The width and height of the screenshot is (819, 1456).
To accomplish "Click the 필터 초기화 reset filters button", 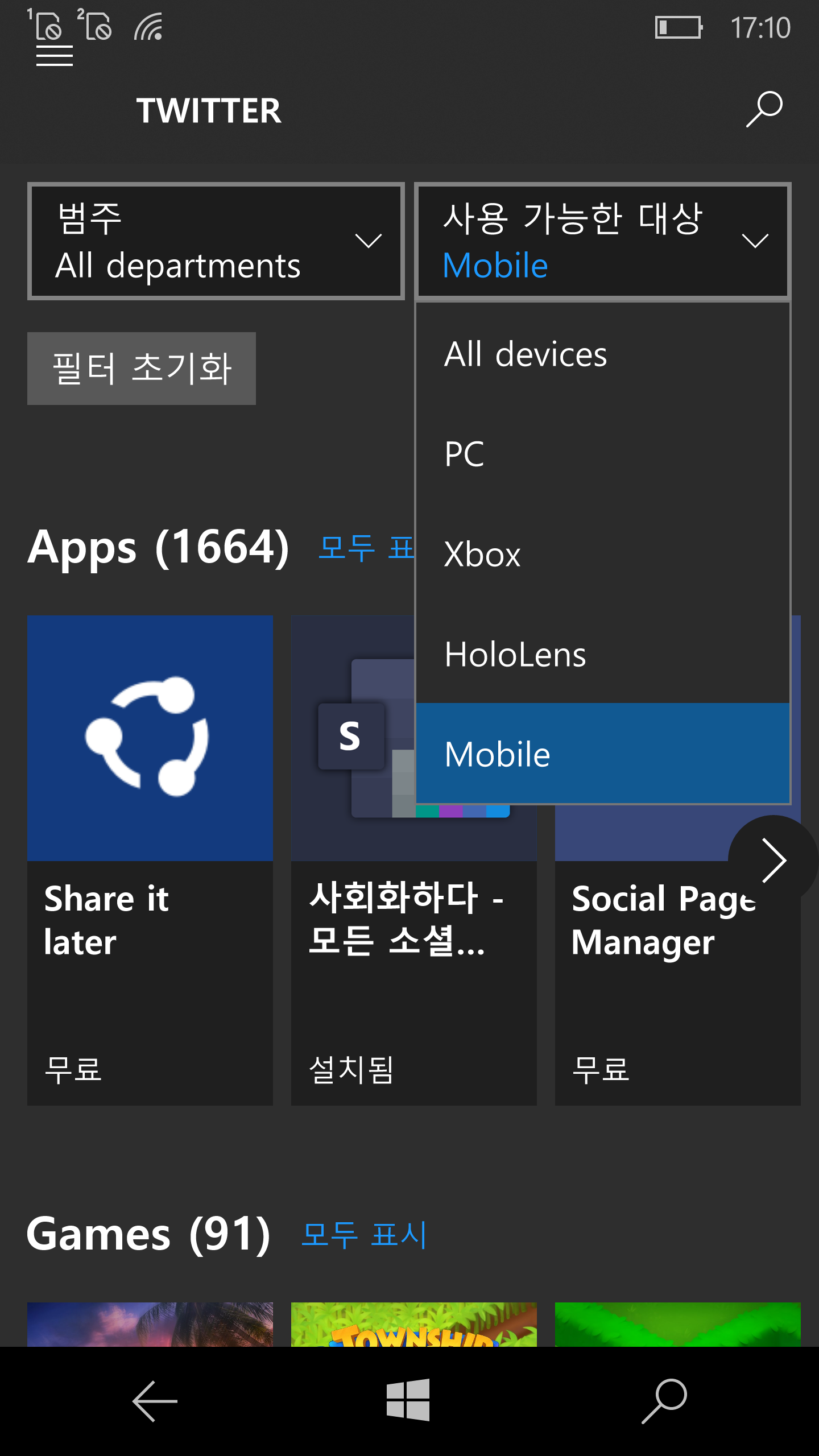I will point(142,369).
